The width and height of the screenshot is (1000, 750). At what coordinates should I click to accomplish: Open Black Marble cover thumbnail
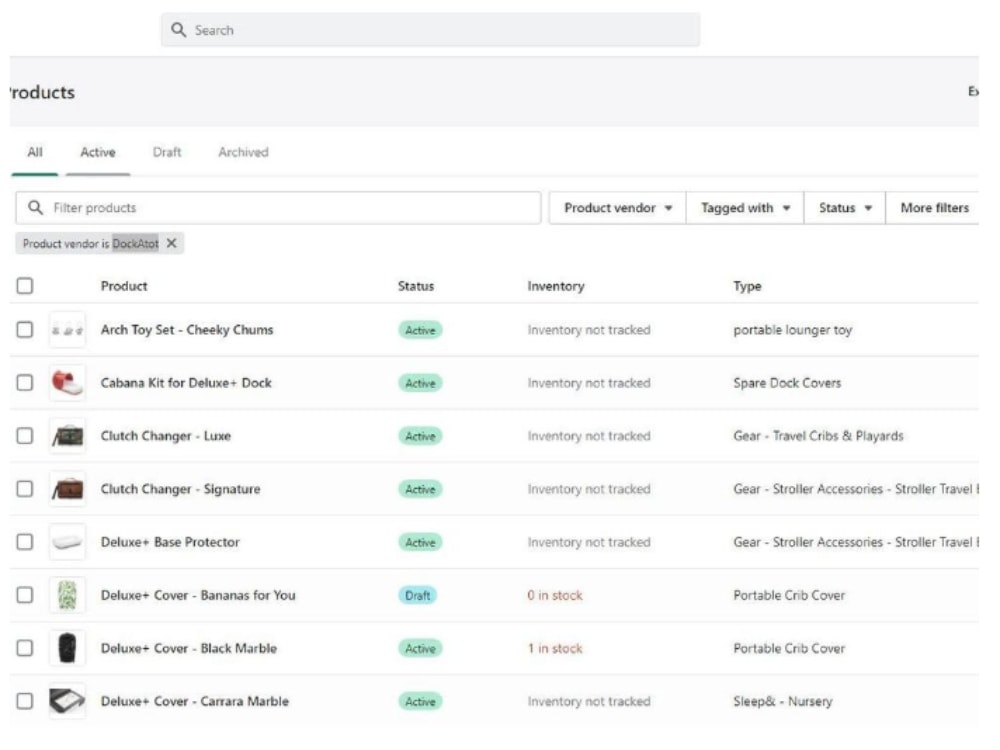click(x=67, y=648)
